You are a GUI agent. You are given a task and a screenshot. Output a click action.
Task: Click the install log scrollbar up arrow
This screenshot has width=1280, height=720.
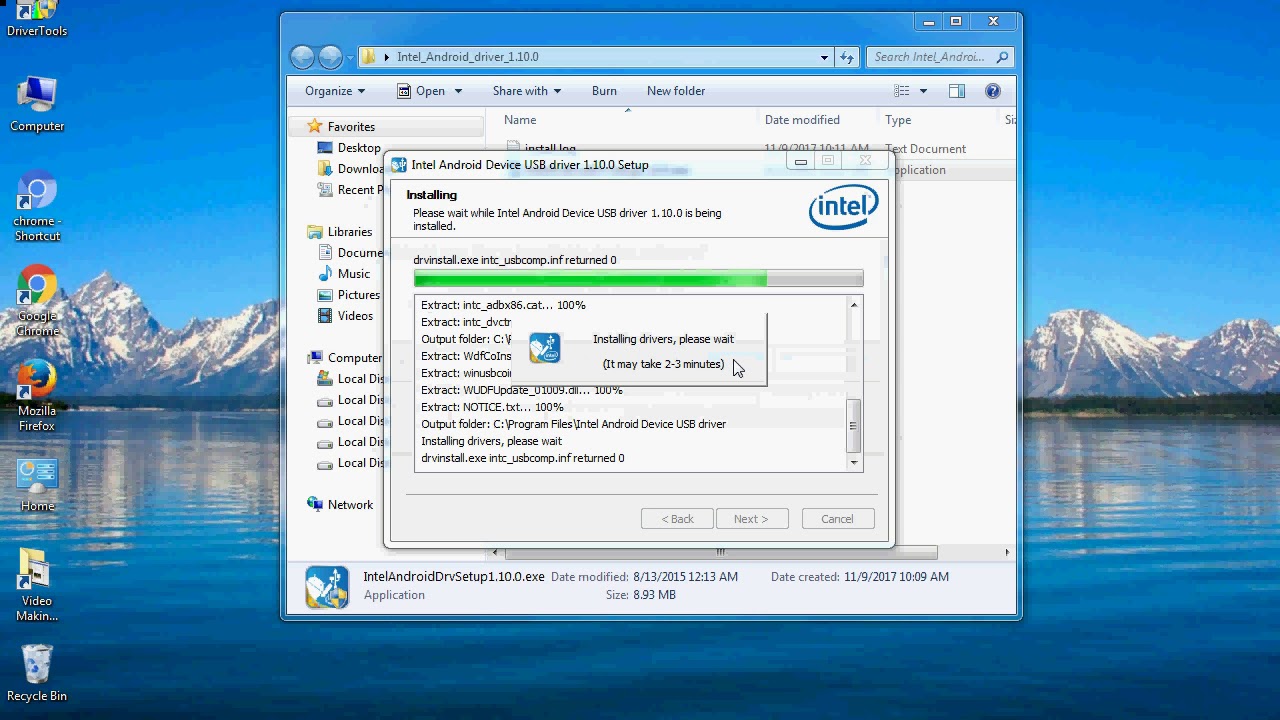pyautogui.click(x=854, y=304)
